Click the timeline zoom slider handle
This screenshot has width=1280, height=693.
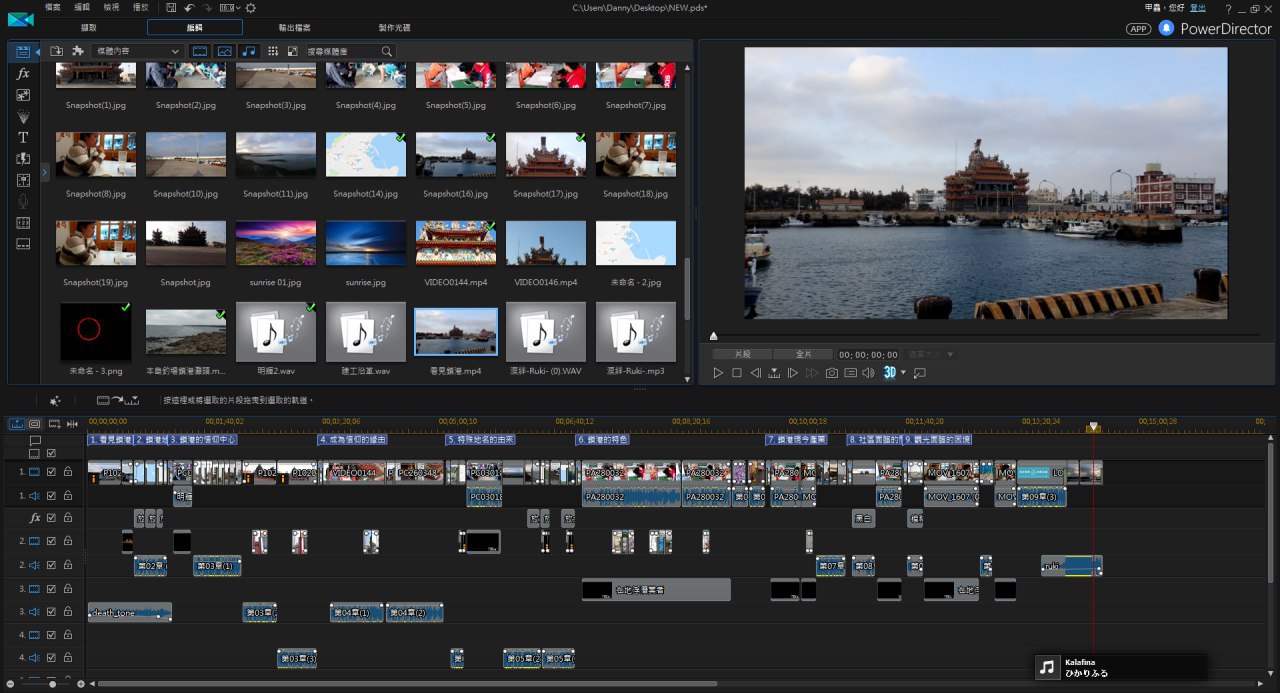coord(52,684)
